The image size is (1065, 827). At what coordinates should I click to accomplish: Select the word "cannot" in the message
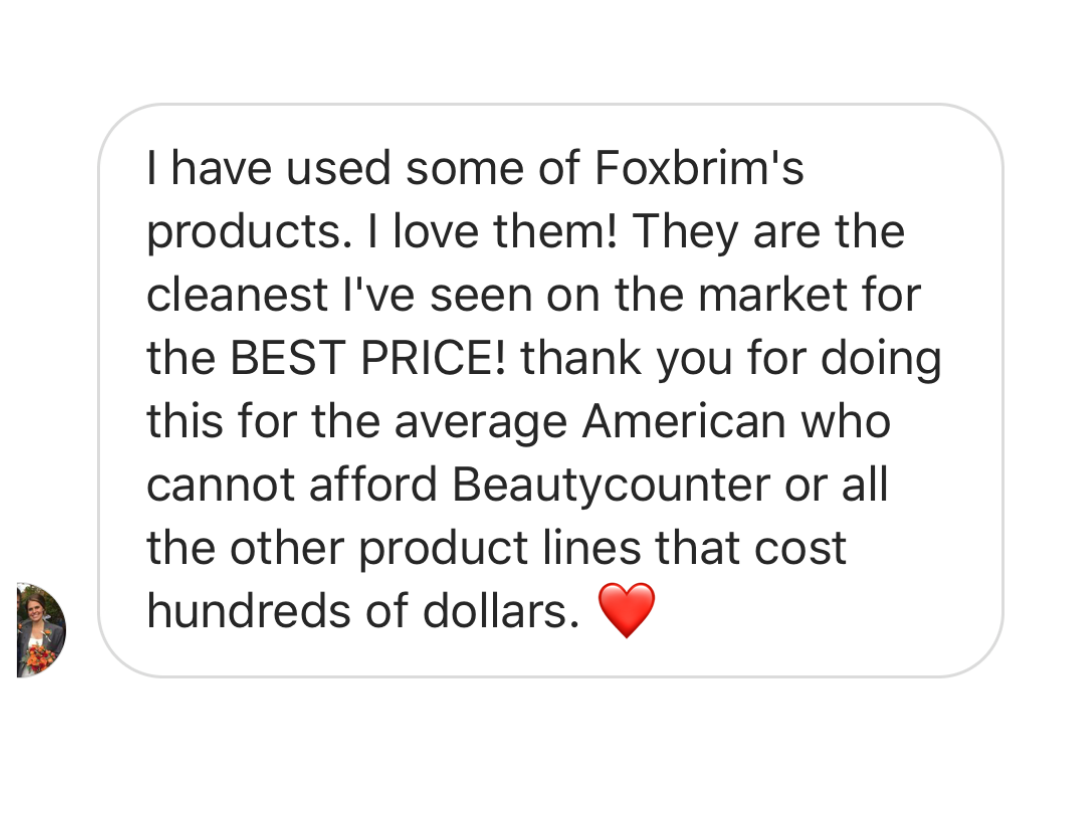coord(220,486)
